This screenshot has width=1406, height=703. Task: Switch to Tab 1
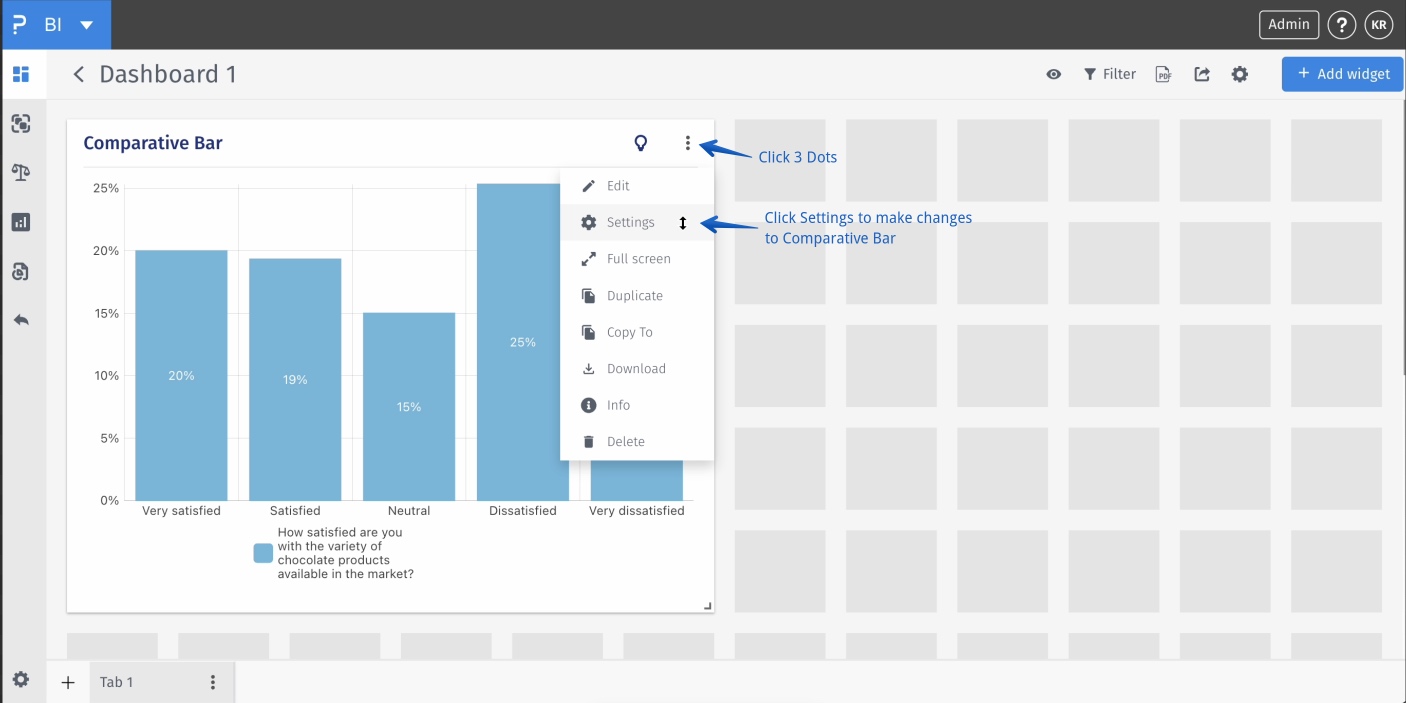click(117, 682)
